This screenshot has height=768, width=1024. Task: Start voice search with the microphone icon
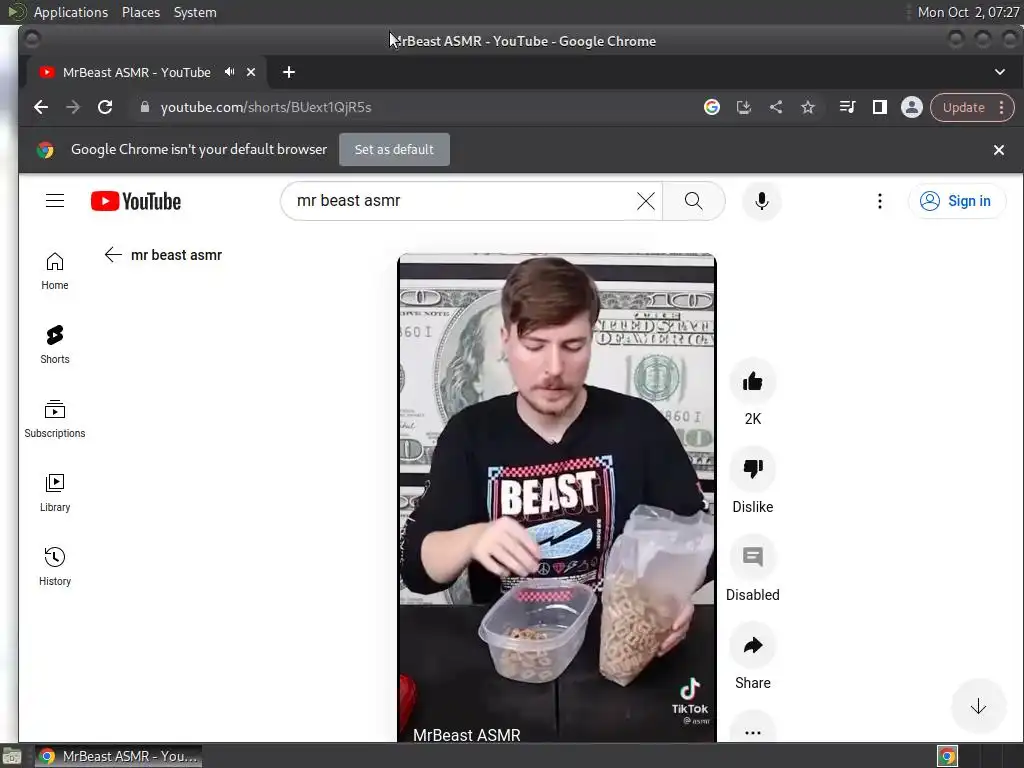(761, 201)
